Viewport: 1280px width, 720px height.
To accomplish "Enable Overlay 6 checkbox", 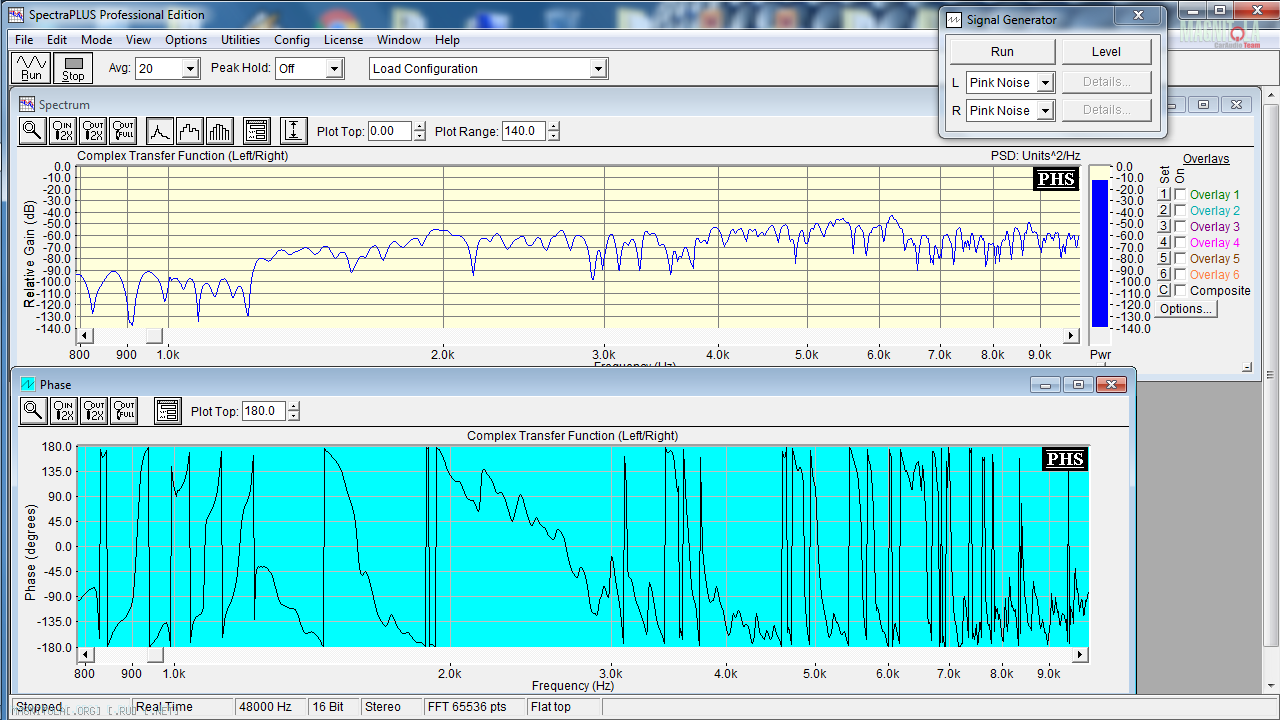I will coord(1180,275).
